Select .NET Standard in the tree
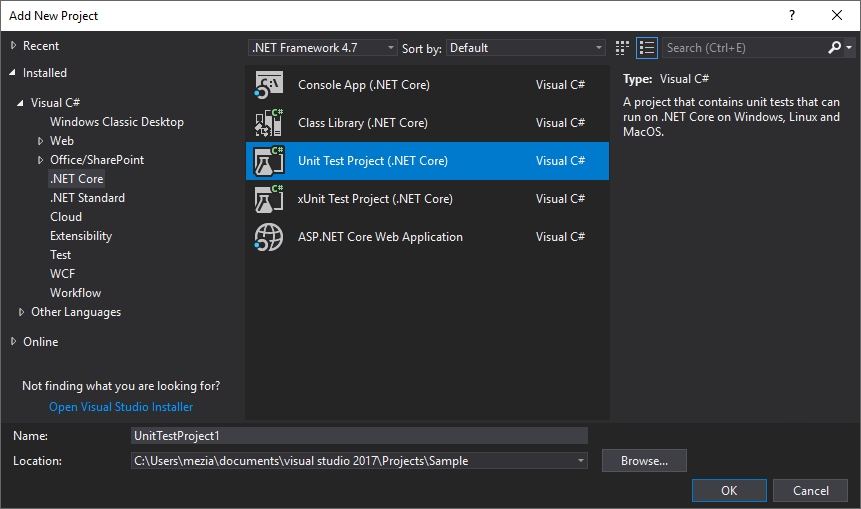 point(87,198)
